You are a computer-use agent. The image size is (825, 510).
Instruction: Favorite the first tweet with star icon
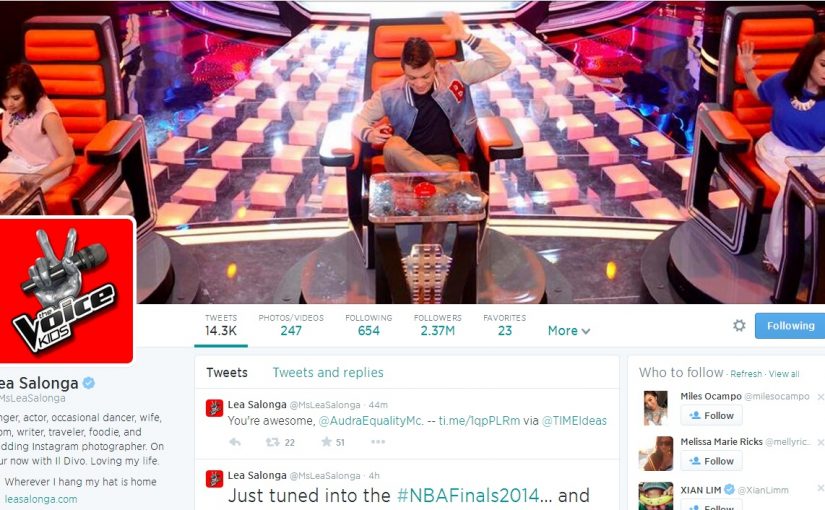click(326, 442)
